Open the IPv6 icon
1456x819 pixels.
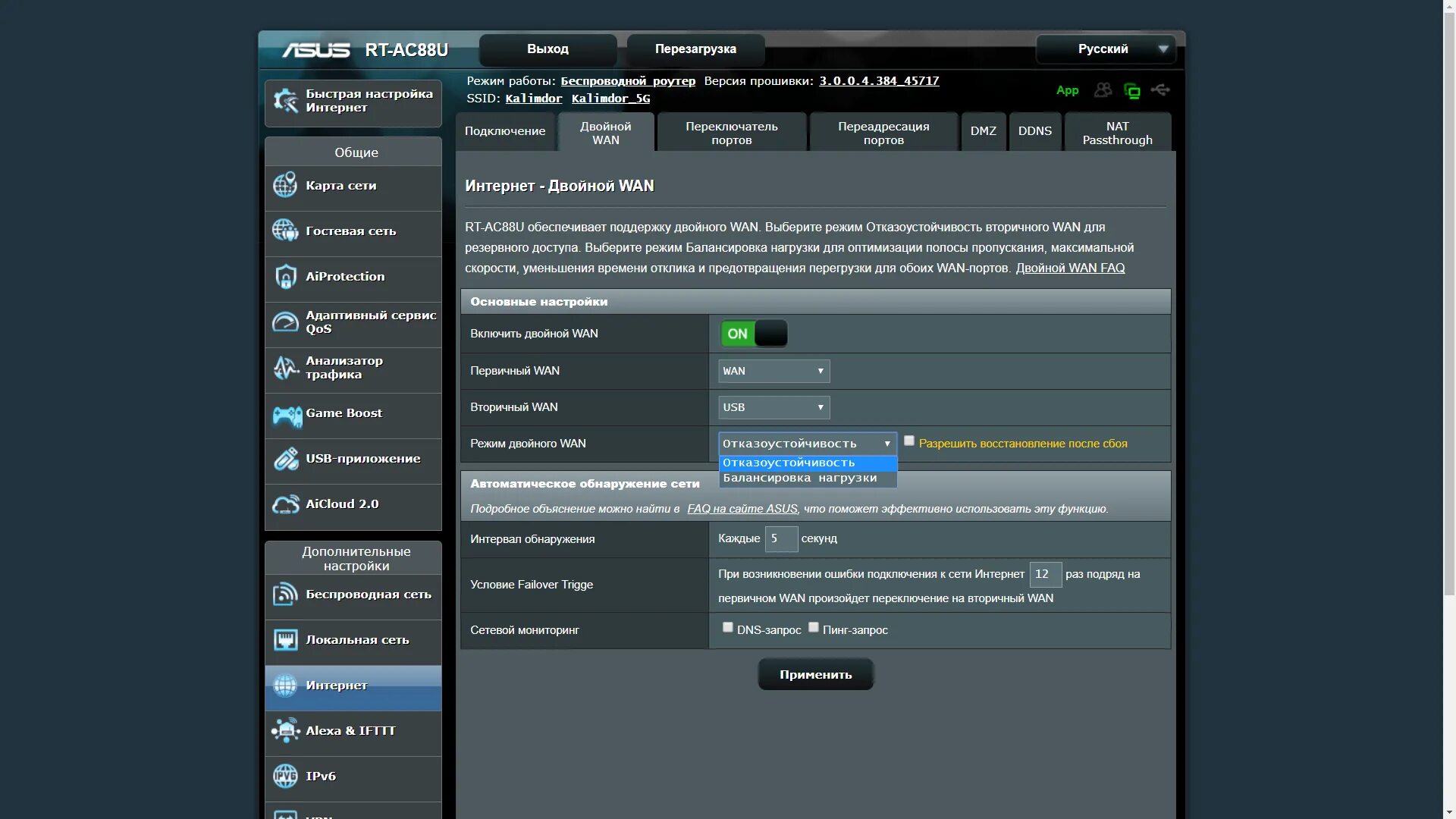tap(285, 776)
